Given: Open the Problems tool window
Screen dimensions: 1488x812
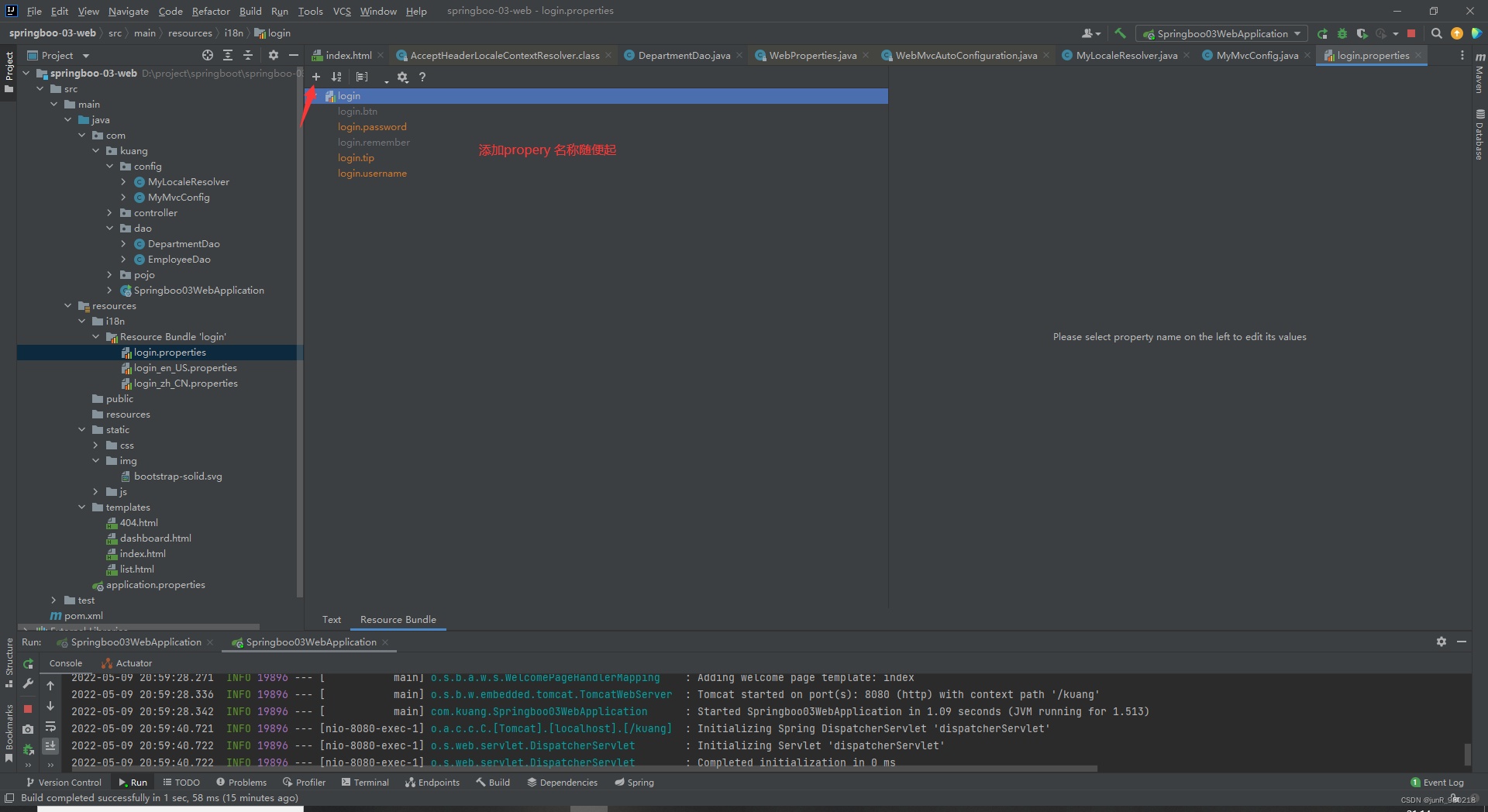Looking at the screenshot, I should point(241,783).
